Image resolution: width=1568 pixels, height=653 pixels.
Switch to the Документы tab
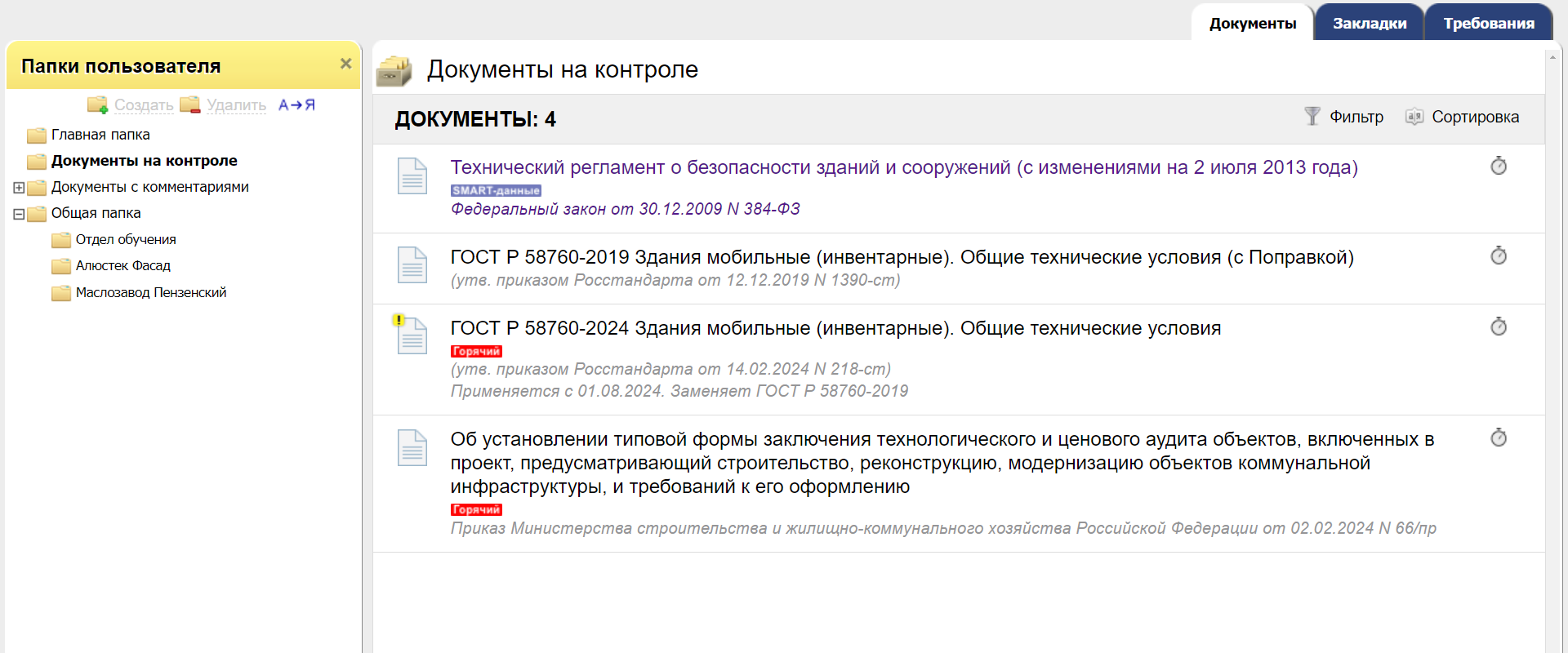(x=1252, y=23)
